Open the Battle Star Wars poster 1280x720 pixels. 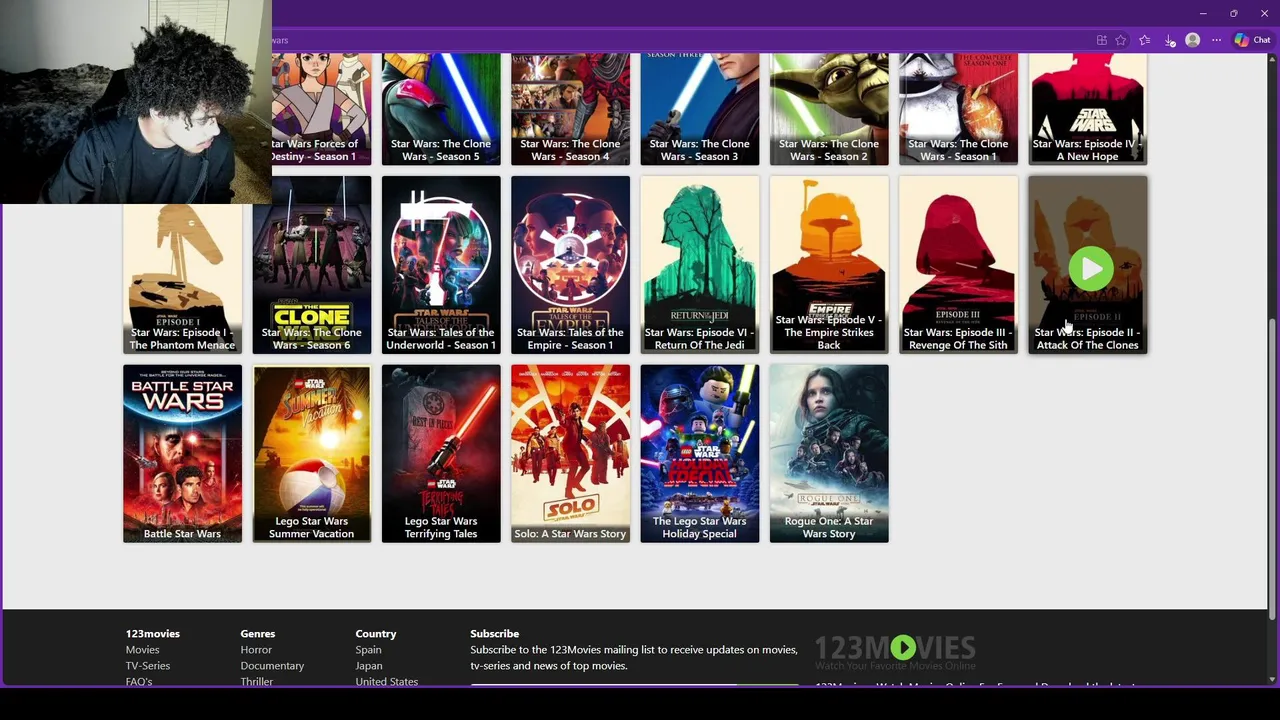182,454
